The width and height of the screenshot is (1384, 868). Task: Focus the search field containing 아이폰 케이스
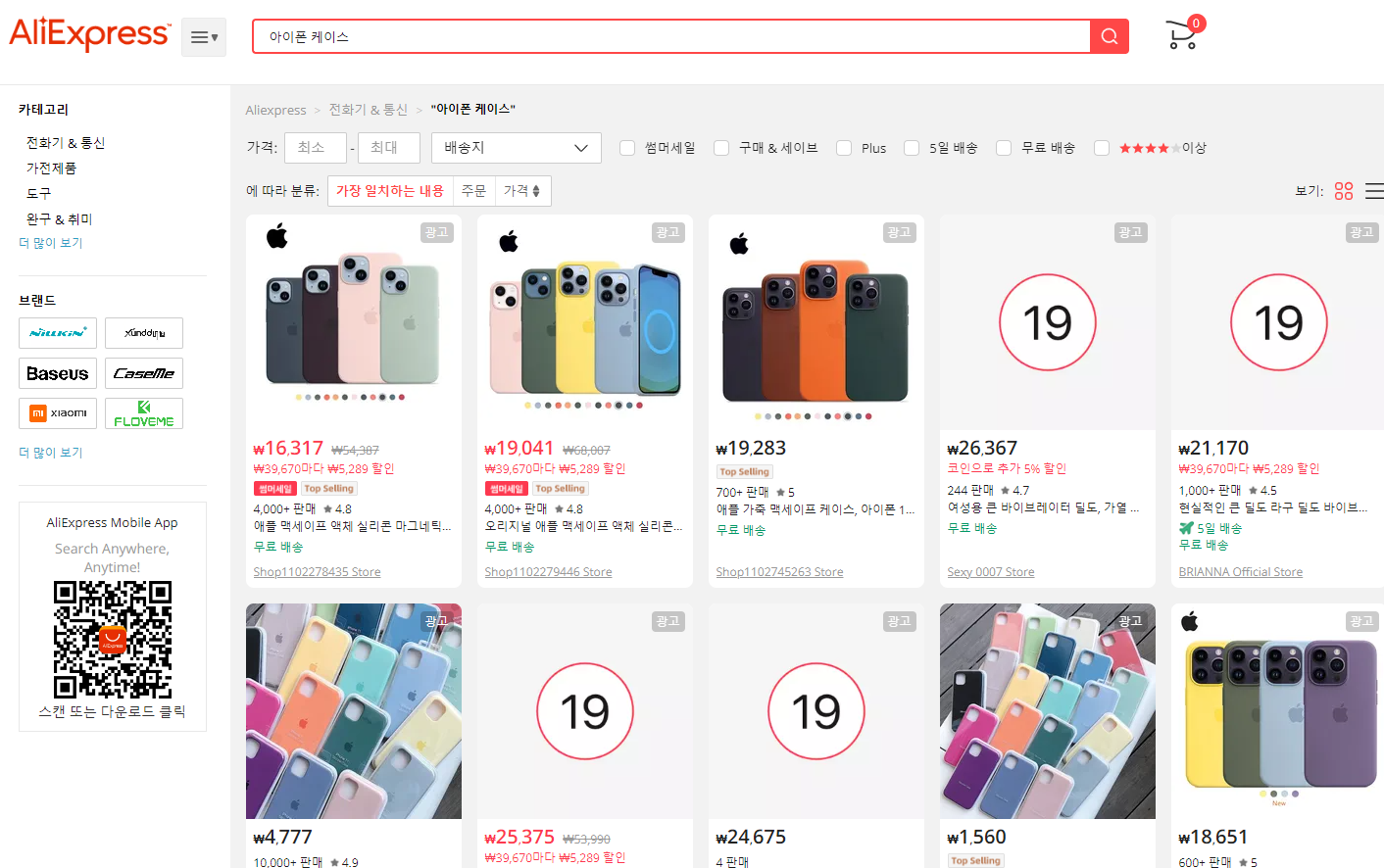pos(671,36)
